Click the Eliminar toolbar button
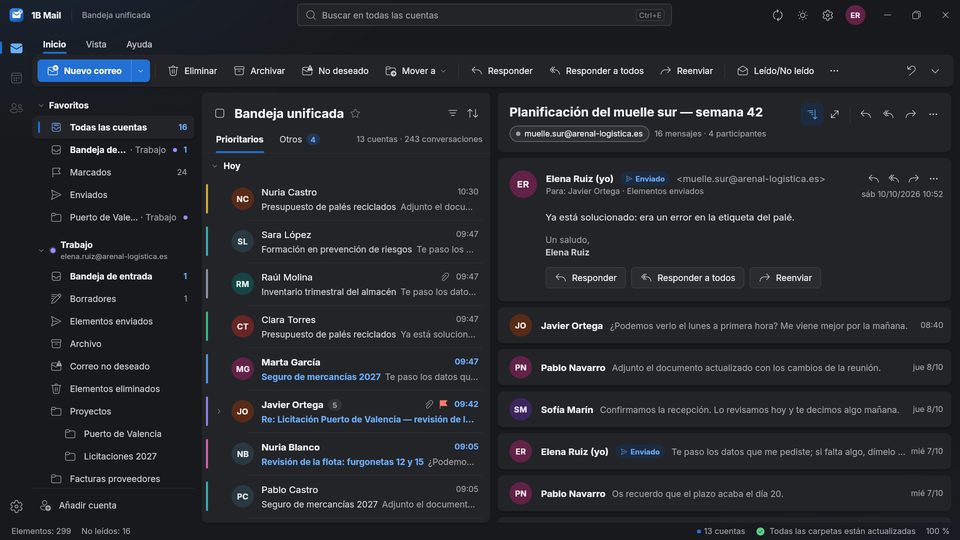This screenshot has height=540, width=960. tap(192, 71)
